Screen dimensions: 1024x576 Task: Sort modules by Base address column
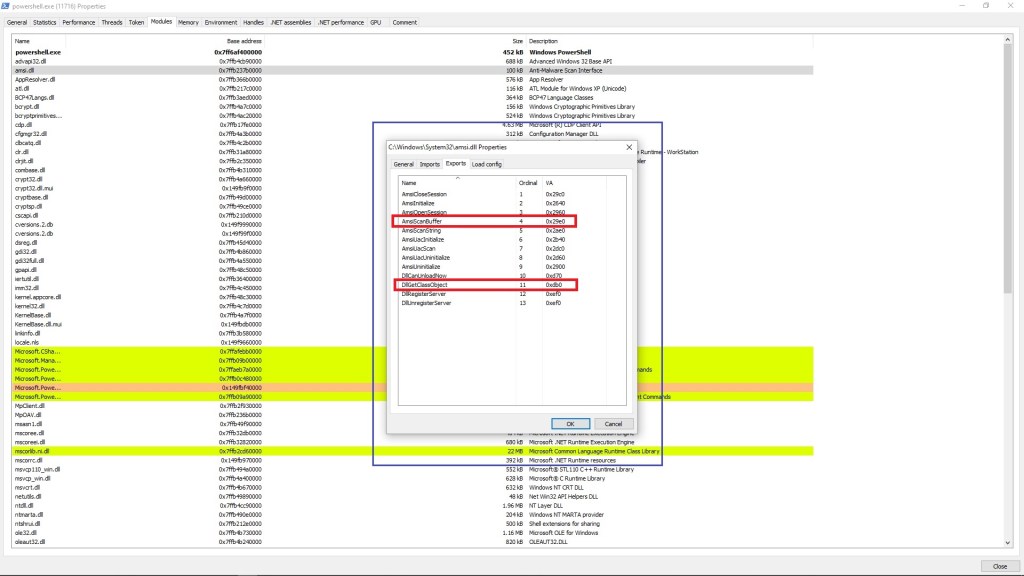pyautogui.click(x=244, y=41)
